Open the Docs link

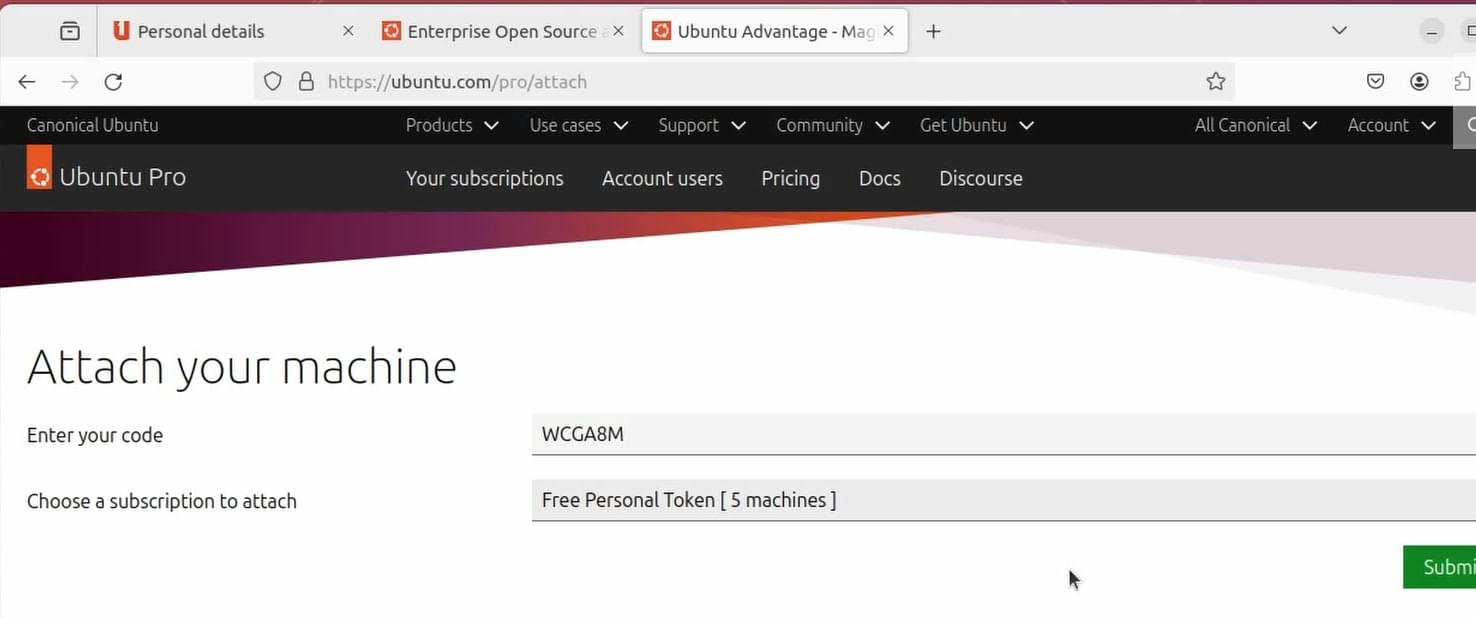point(880,178)
